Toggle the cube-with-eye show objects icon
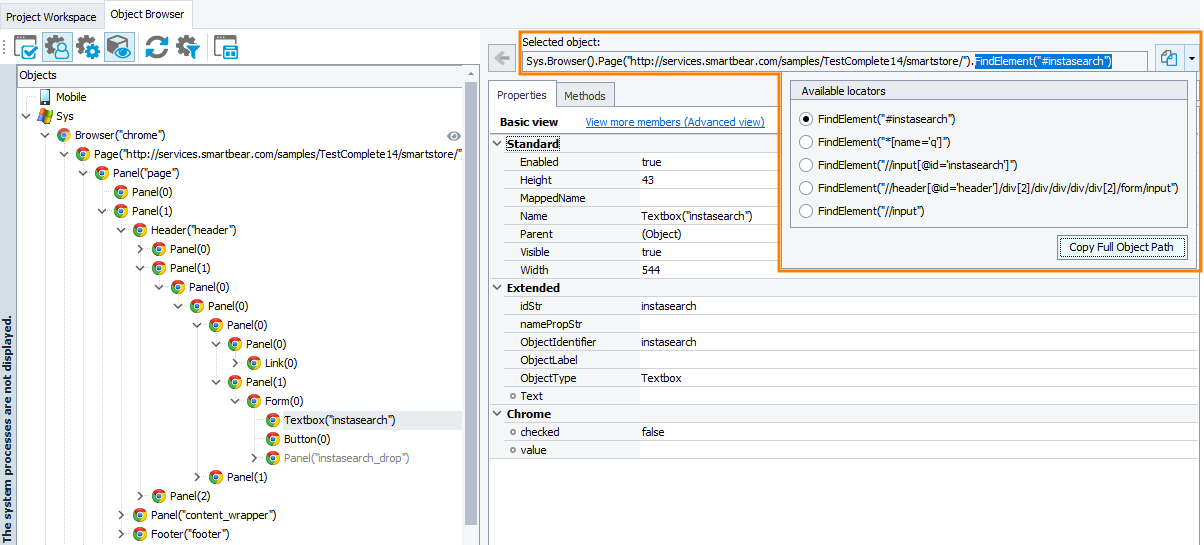The image size is (1204, 545). point(119,47)
